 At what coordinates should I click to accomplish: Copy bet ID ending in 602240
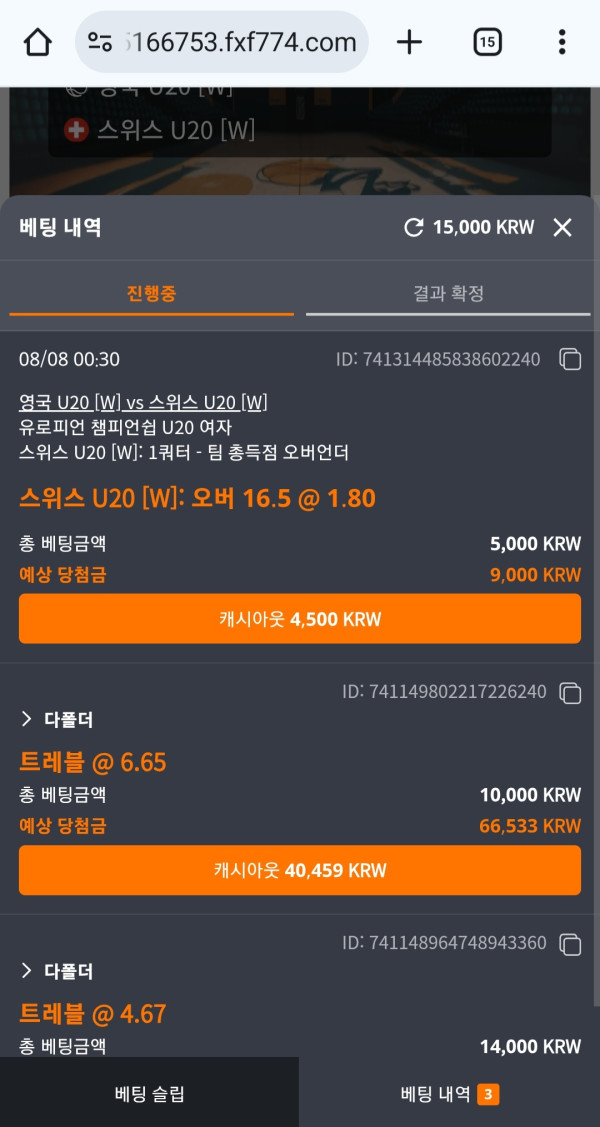[x=570, y=359]
